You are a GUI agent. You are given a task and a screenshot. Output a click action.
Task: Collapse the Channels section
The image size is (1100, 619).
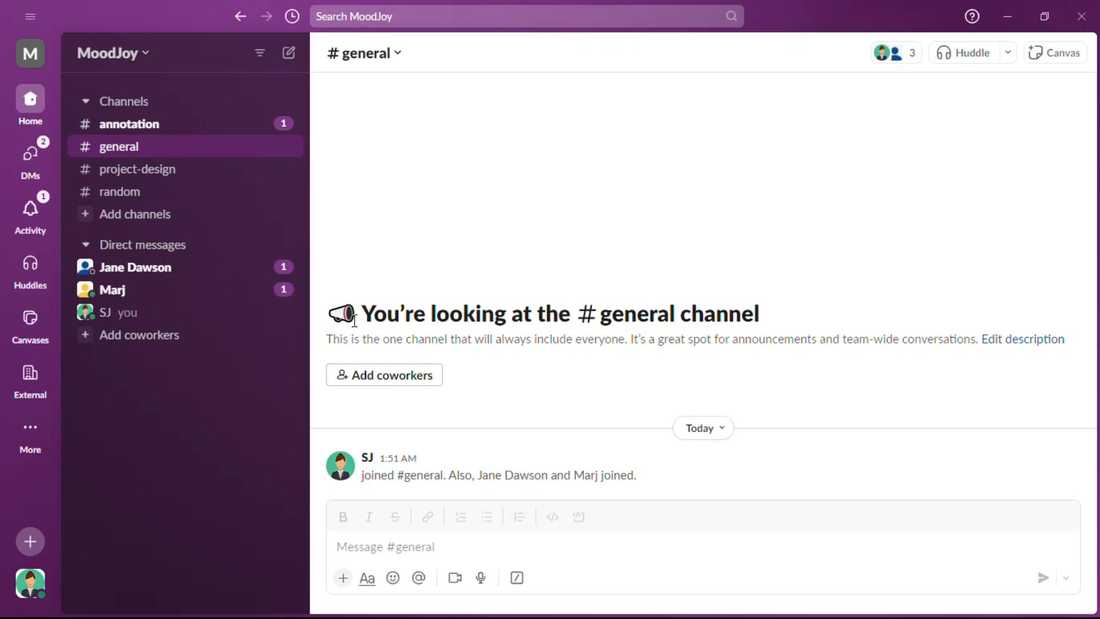86,100
